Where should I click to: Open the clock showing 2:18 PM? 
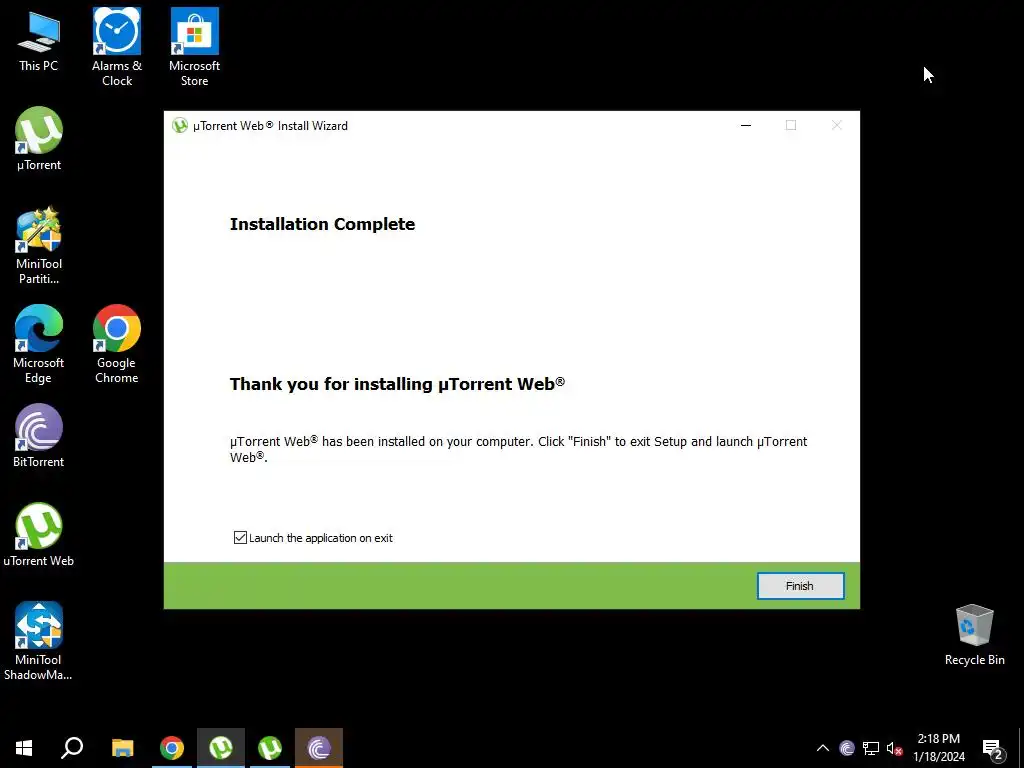(938, 748)
